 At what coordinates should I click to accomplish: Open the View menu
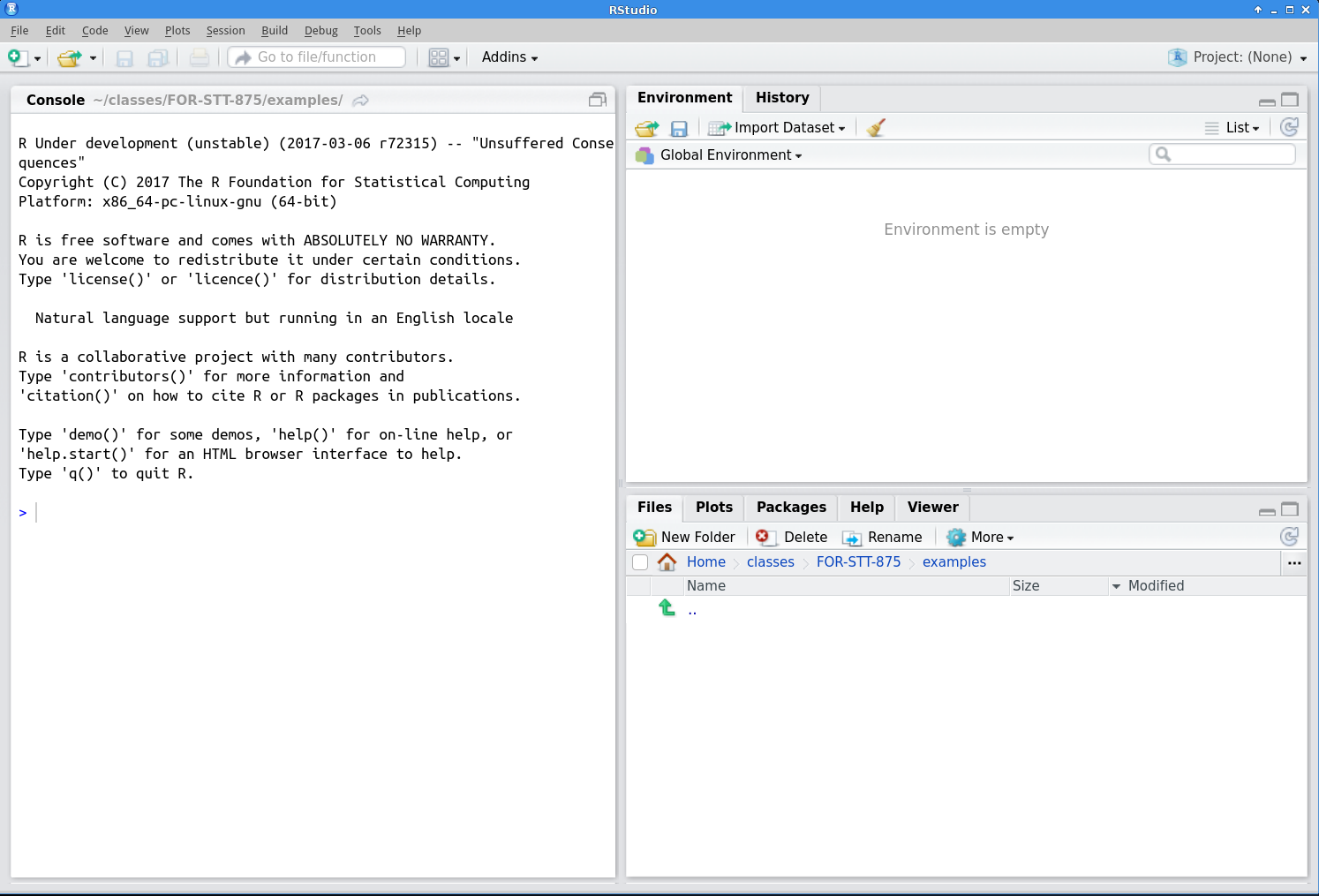137,30
